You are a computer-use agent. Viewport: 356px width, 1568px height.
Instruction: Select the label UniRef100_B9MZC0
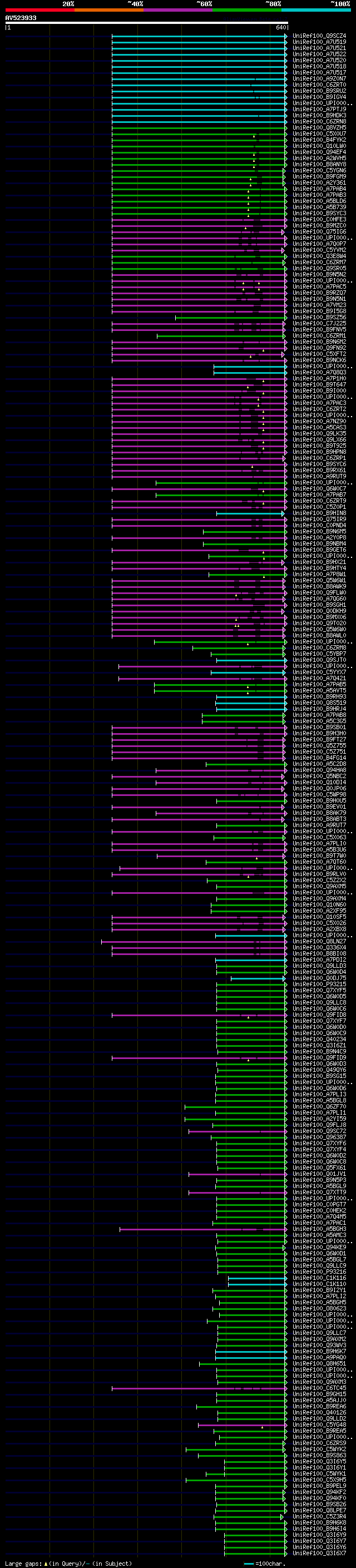(319, 225)
